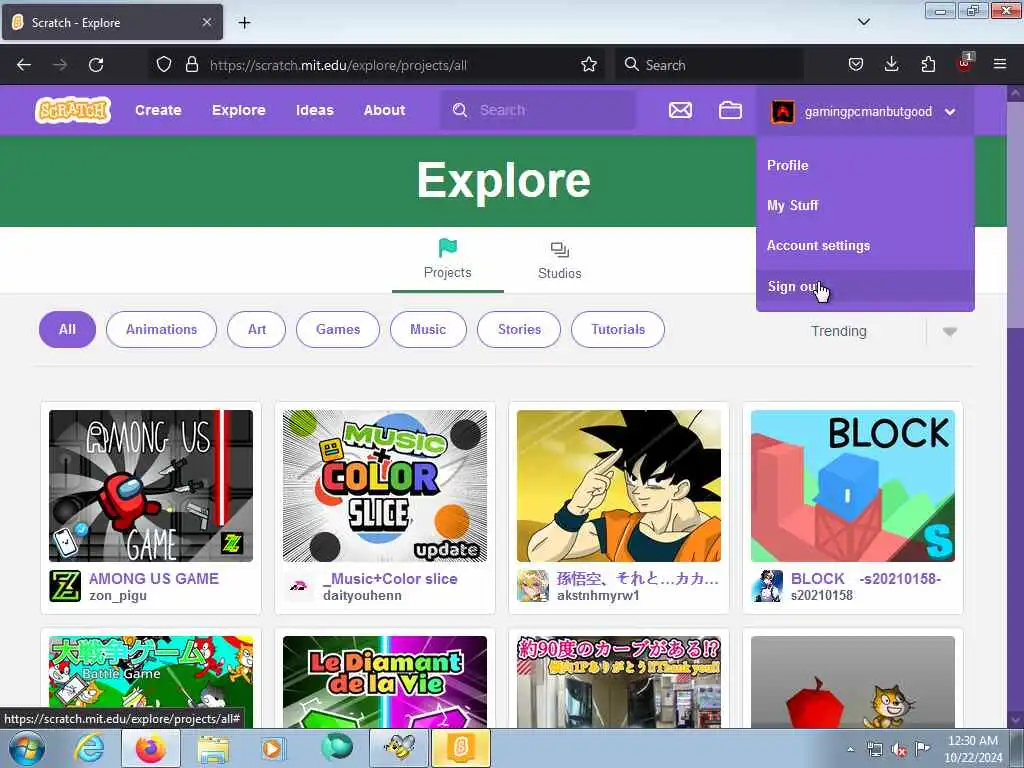Switch to Firefox in the taskbar
Image resolution: width=1024 pixels, height=768 pixels.
coord(151,748)
